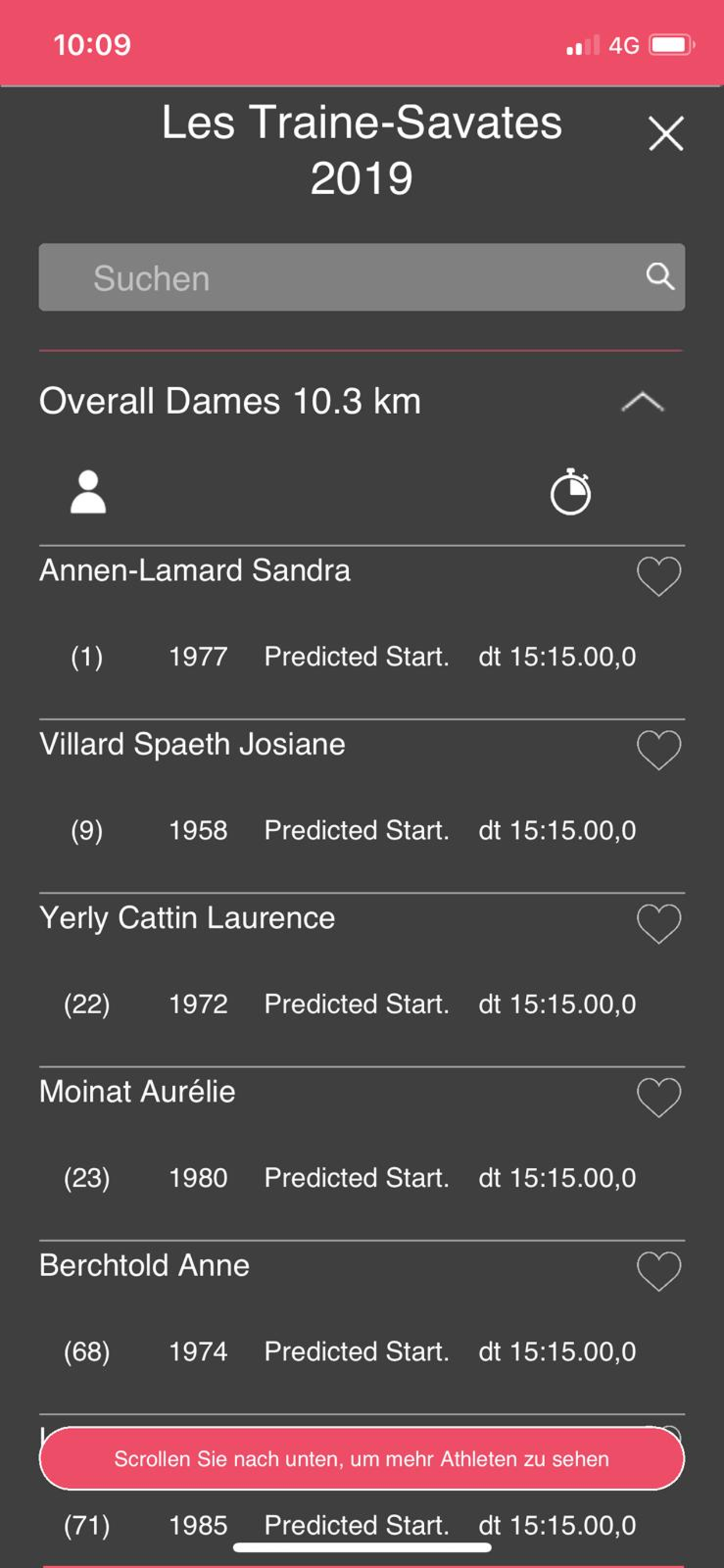Tap the magnifying glass search icon
This screenshot has width=724, height=1568.
point(659,277)
